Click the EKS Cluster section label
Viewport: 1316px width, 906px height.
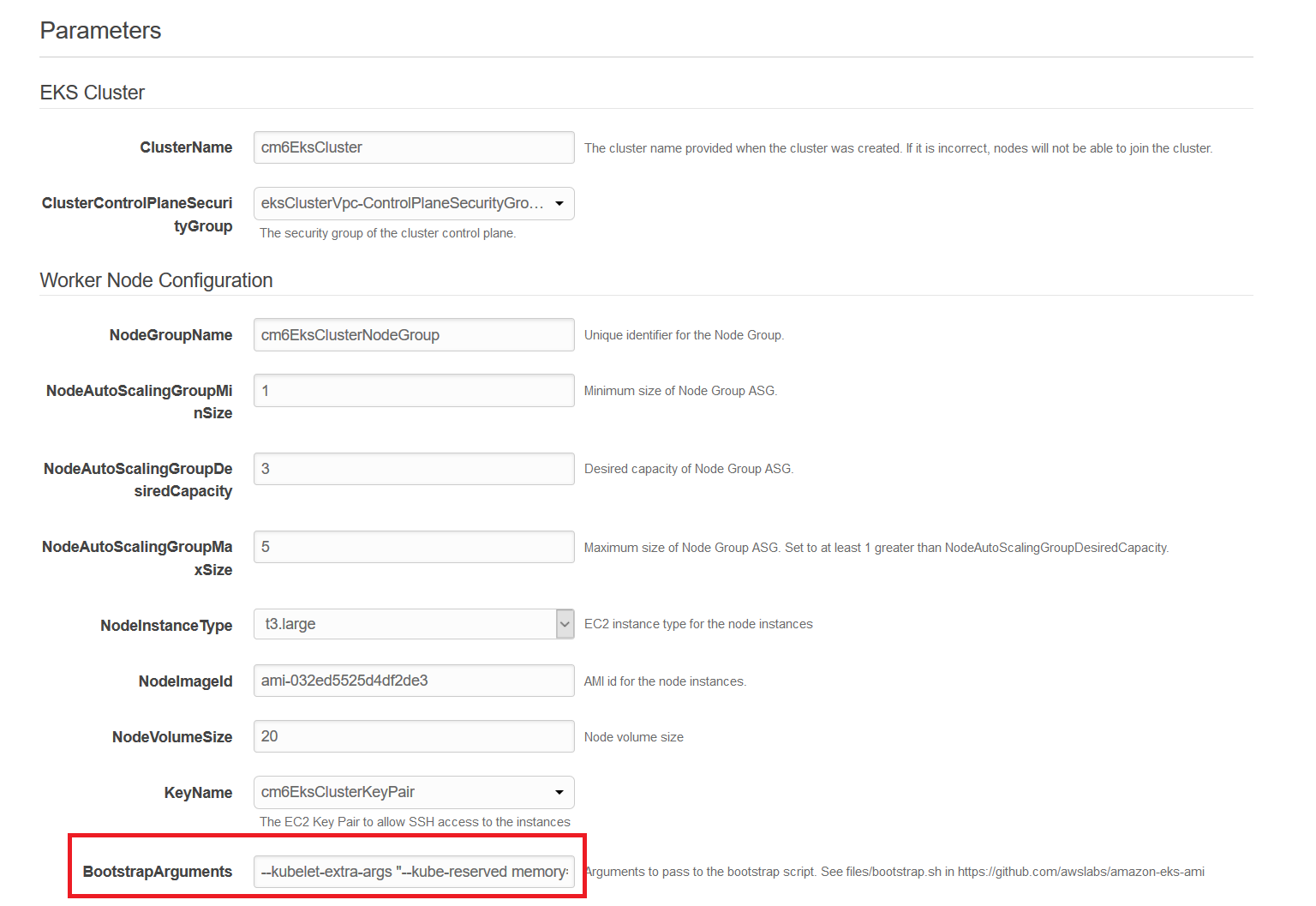pyautogui.click(x=92, y=92)
